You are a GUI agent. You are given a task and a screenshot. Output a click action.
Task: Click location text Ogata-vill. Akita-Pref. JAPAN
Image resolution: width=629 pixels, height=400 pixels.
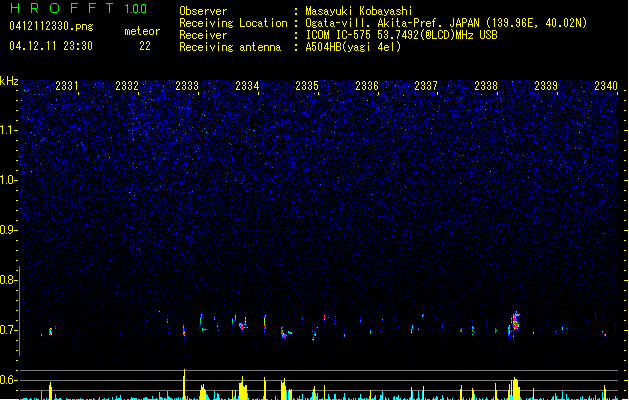pyautogui.click(x=394, y=23)
